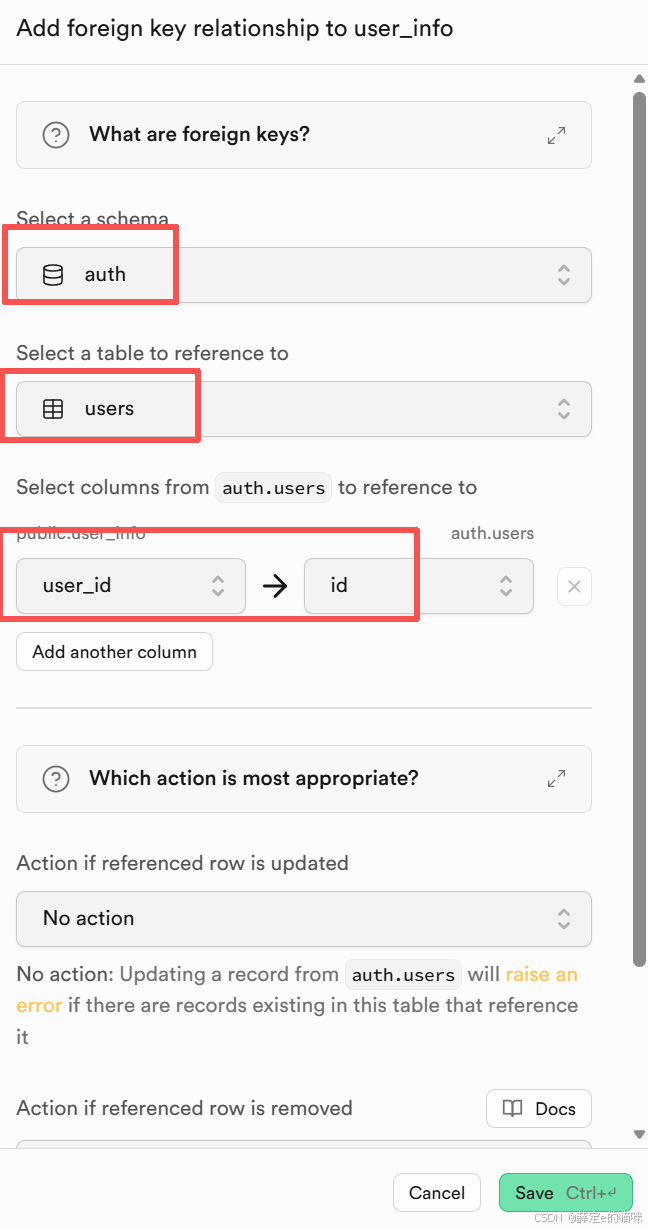Open the users table reference dropdown
The image size is (648, 1229).
[303, 409]
